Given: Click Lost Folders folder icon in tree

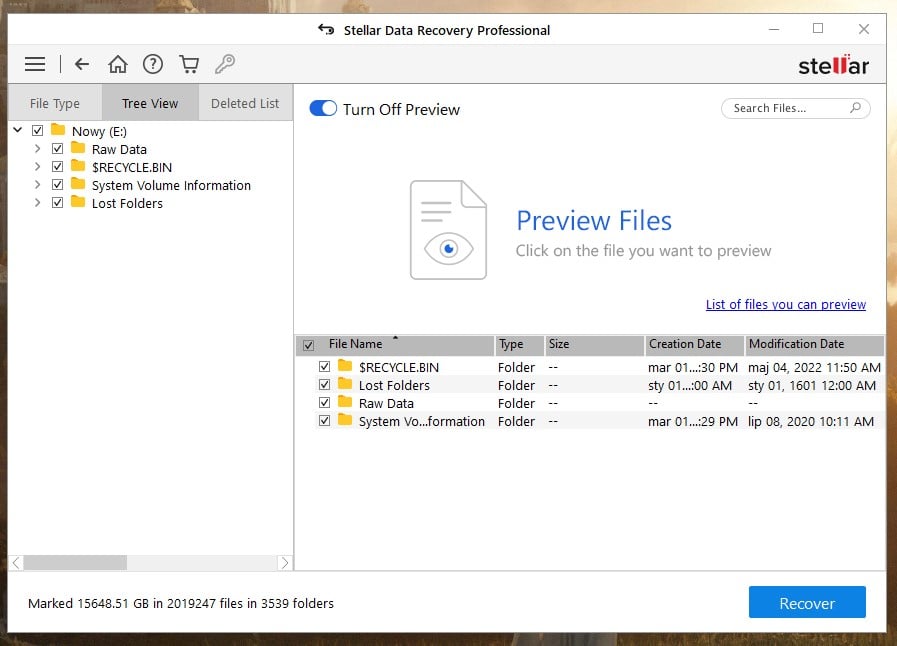Looking at the screenshot, I should pyautogui.click(x=78, y=202).
